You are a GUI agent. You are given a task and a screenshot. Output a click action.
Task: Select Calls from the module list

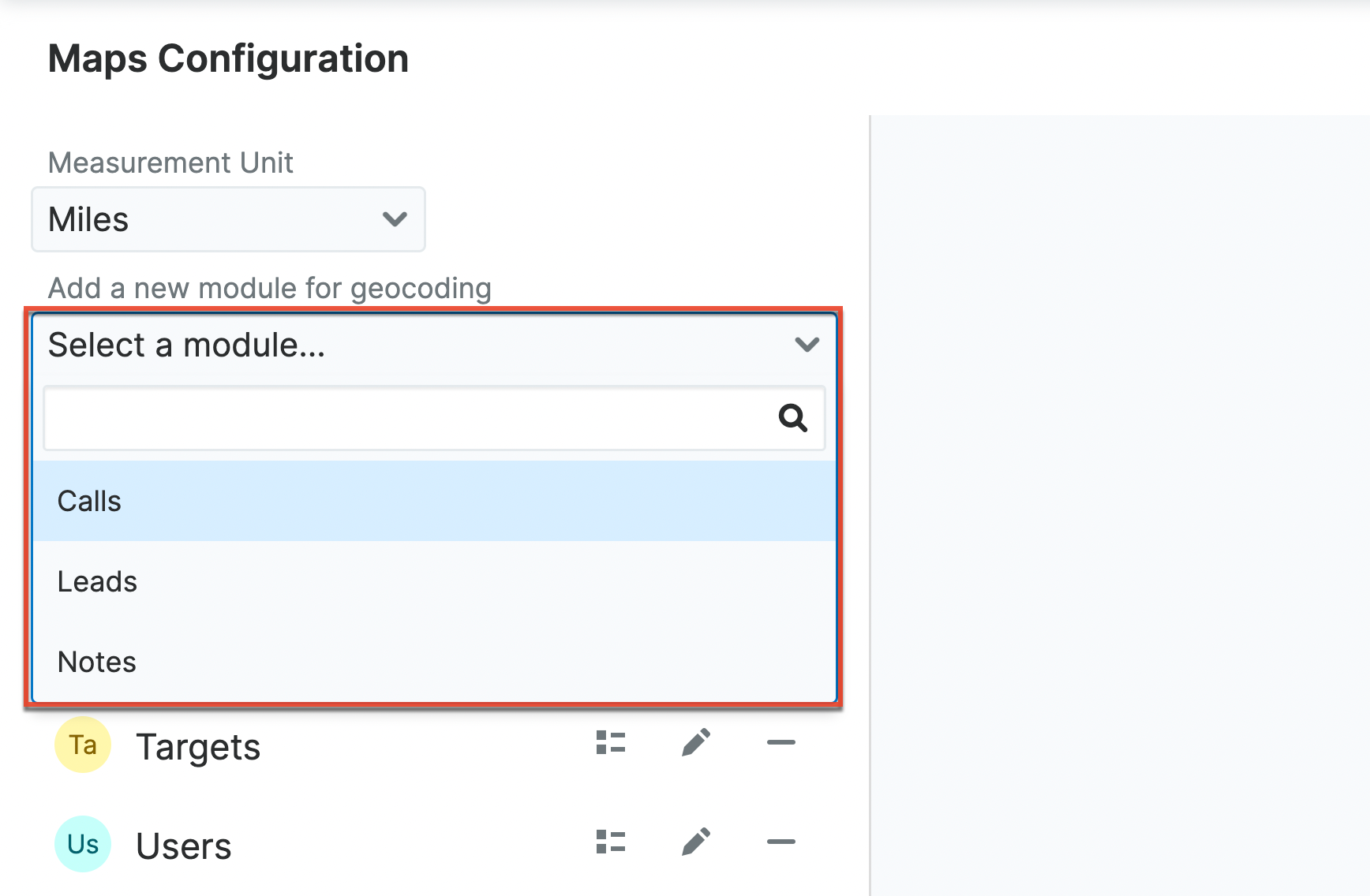(90, 501)
